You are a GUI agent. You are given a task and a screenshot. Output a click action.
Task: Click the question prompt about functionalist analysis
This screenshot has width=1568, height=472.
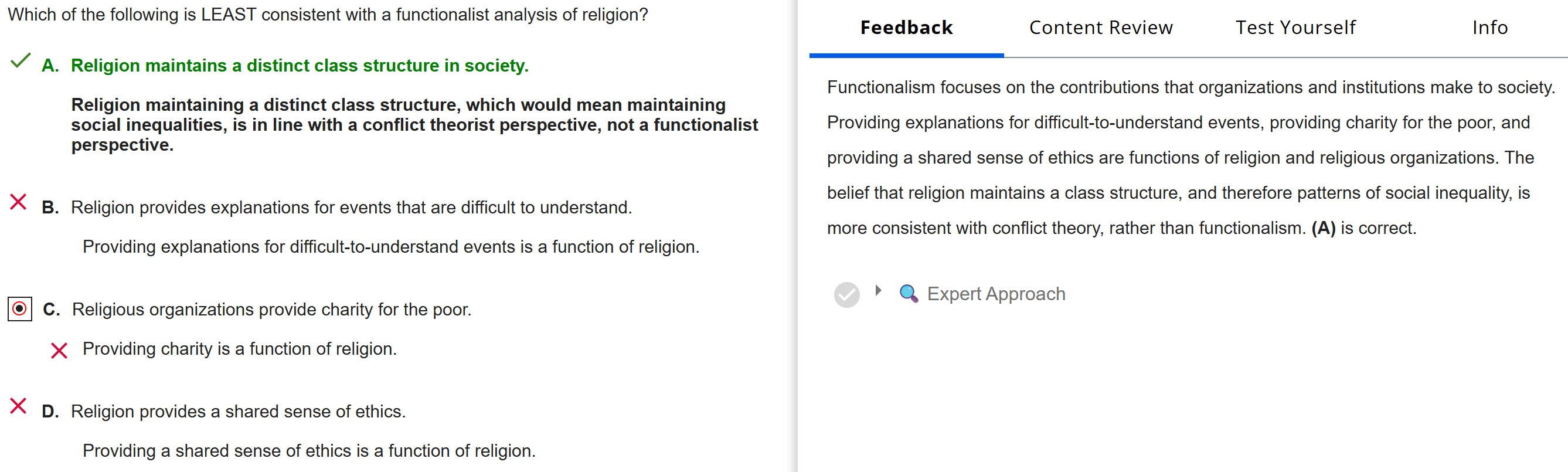click(328, 15)
